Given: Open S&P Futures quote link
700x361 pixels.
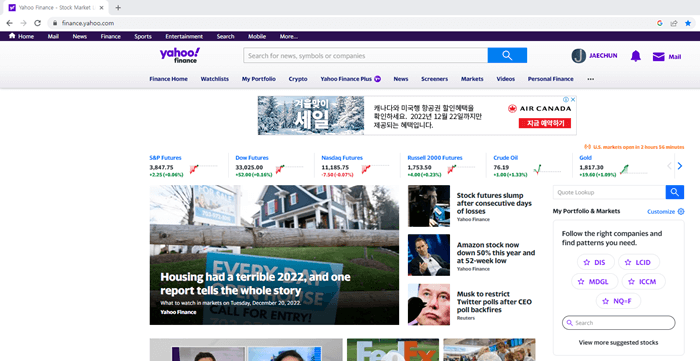Looking at the screenshot, I should (165, 158).
